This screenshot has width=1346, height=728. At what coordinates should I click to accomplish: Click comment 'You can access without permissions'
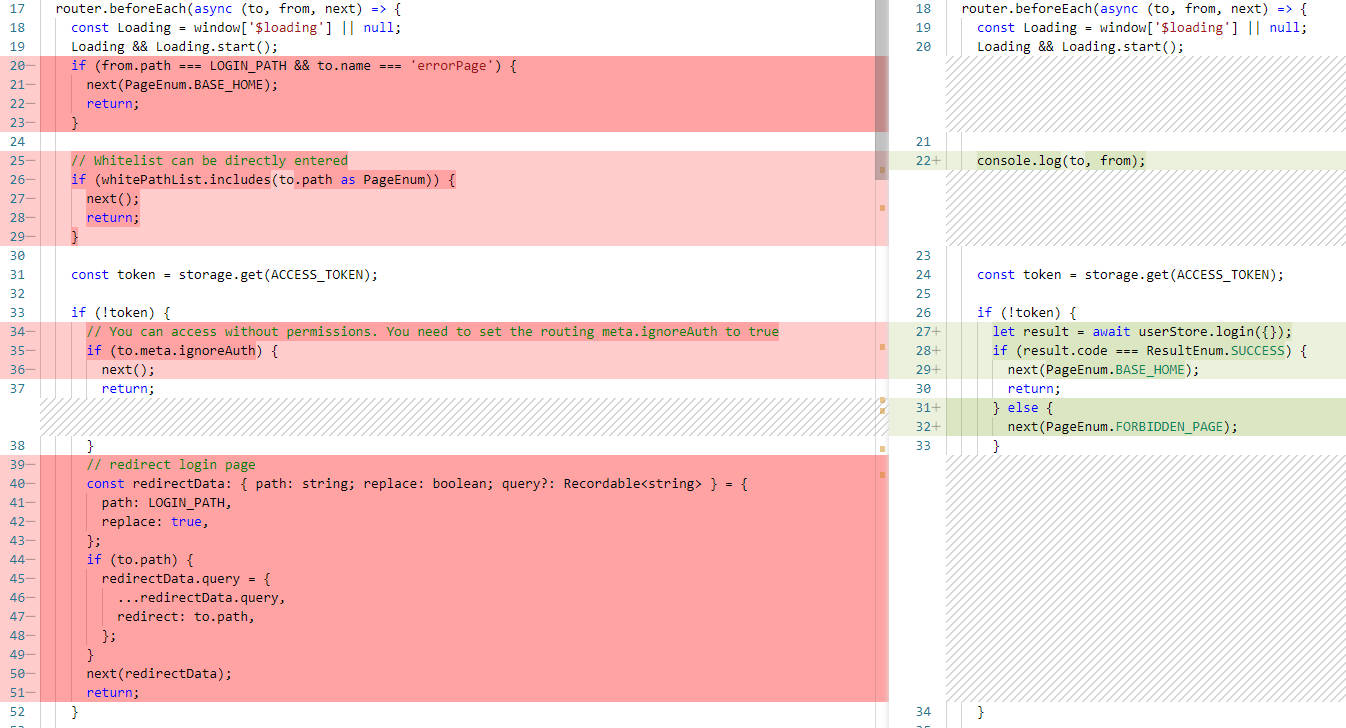point(432,331)
